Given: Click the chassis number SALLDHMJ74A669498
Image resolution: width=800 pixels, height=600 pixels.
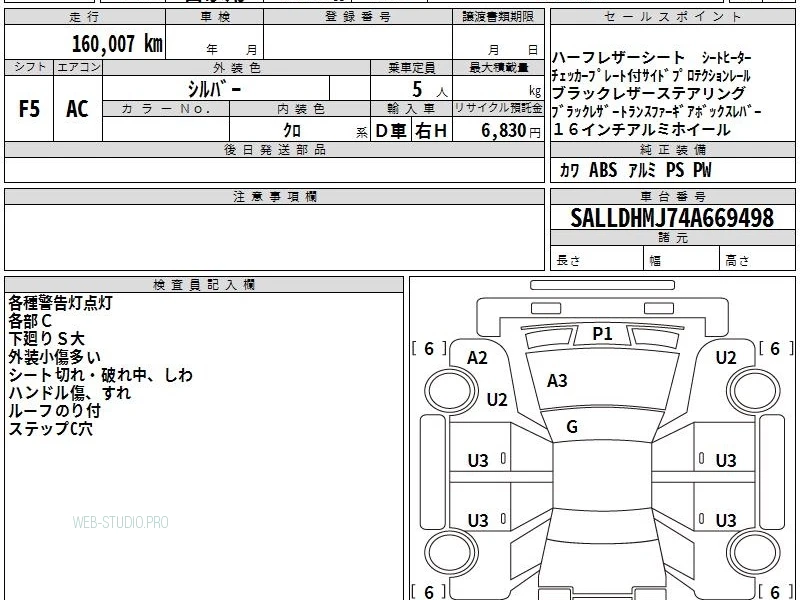Looking at the screenshot, I should pyautogui.click(x=672, y=218).
